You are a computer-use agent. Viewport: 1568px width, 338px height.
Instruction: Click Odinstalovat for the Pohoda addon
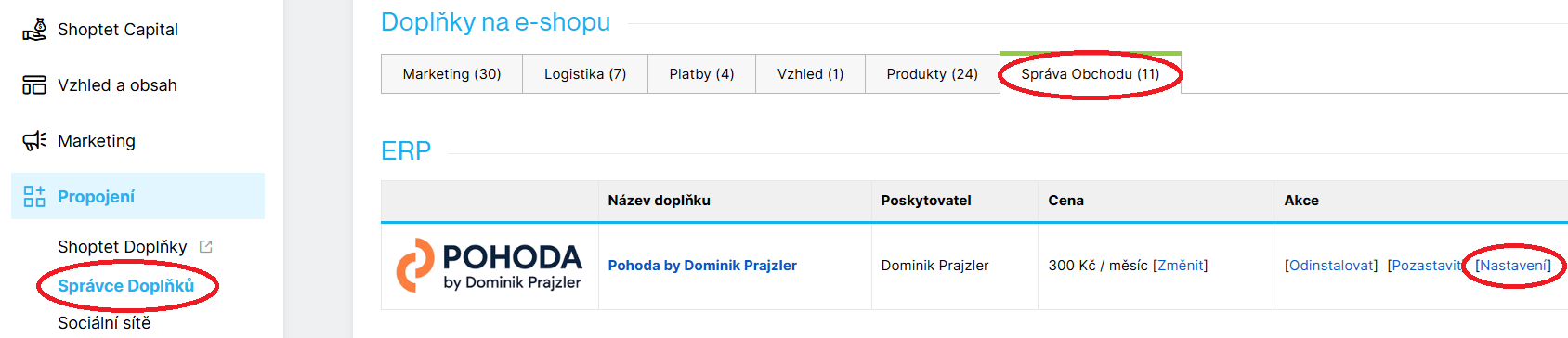[1331, 266]
